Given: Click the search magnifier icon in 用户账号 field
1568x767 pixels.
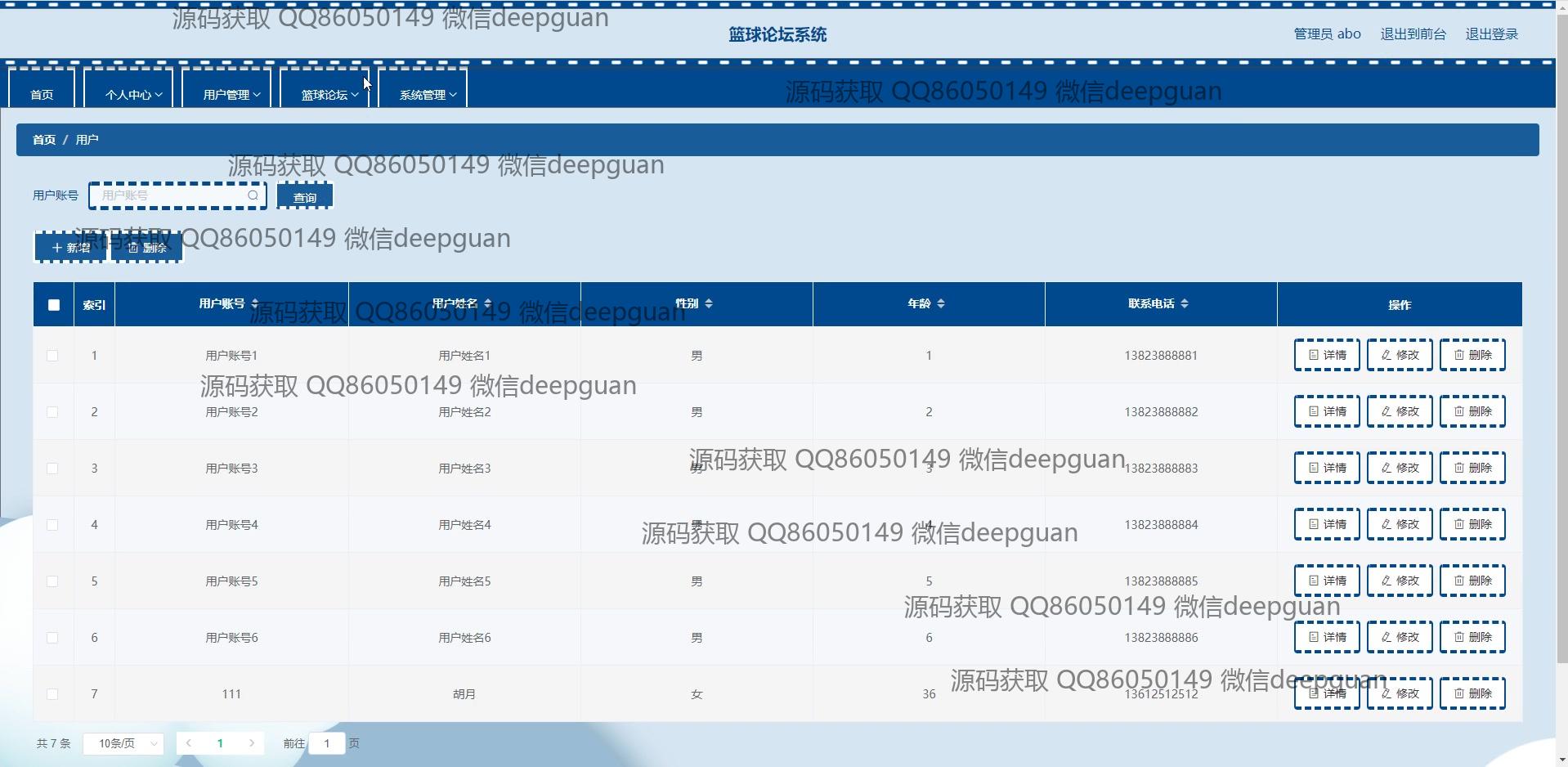Looking at the screenshot, I should (x=253, y=195).
